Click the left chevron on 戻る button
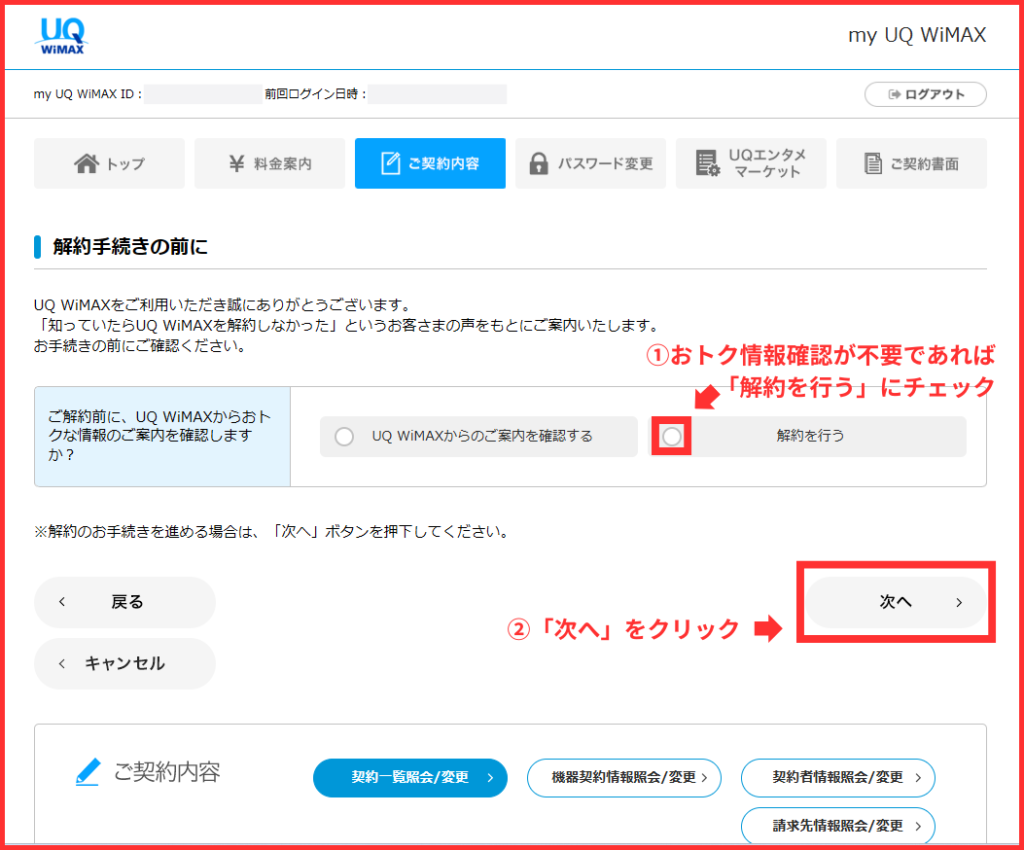Image resolution: width=1024 pixels, height=850 pixels. (62, 602)
